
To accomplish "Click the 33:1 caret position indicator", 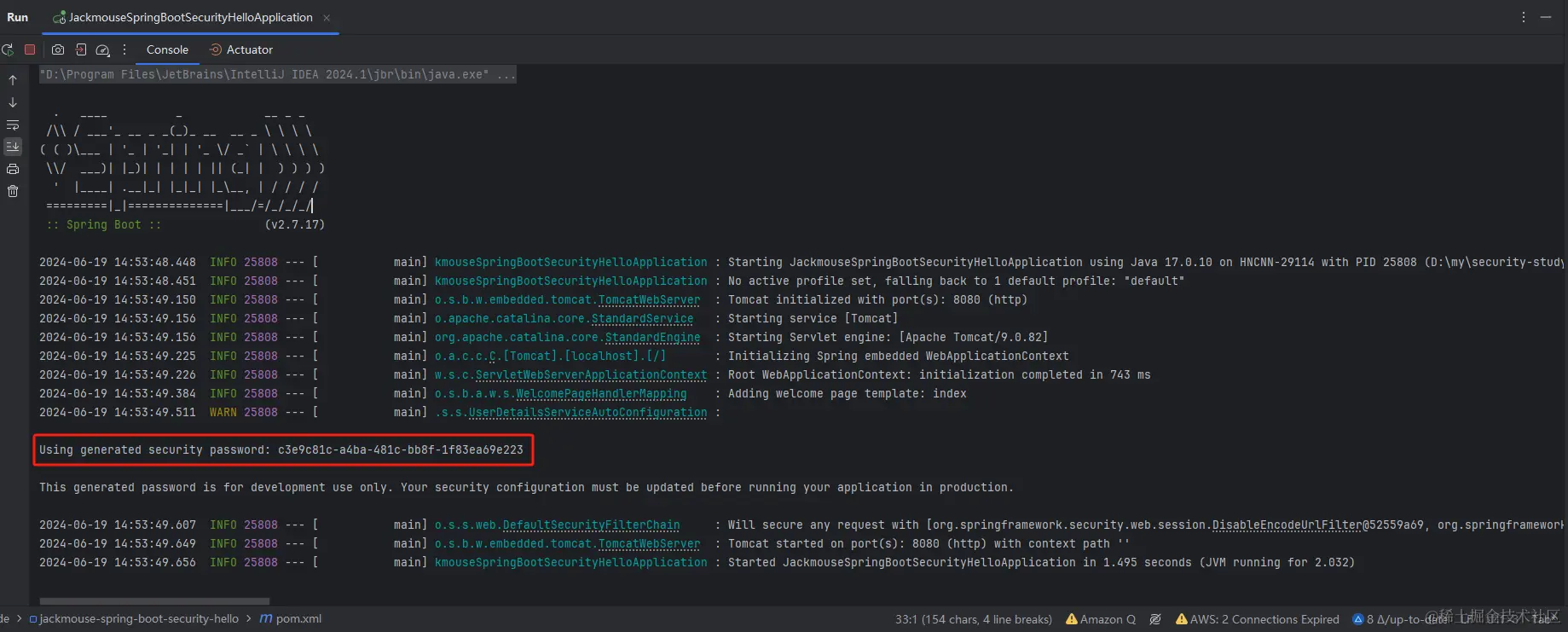I will (974, 619).
